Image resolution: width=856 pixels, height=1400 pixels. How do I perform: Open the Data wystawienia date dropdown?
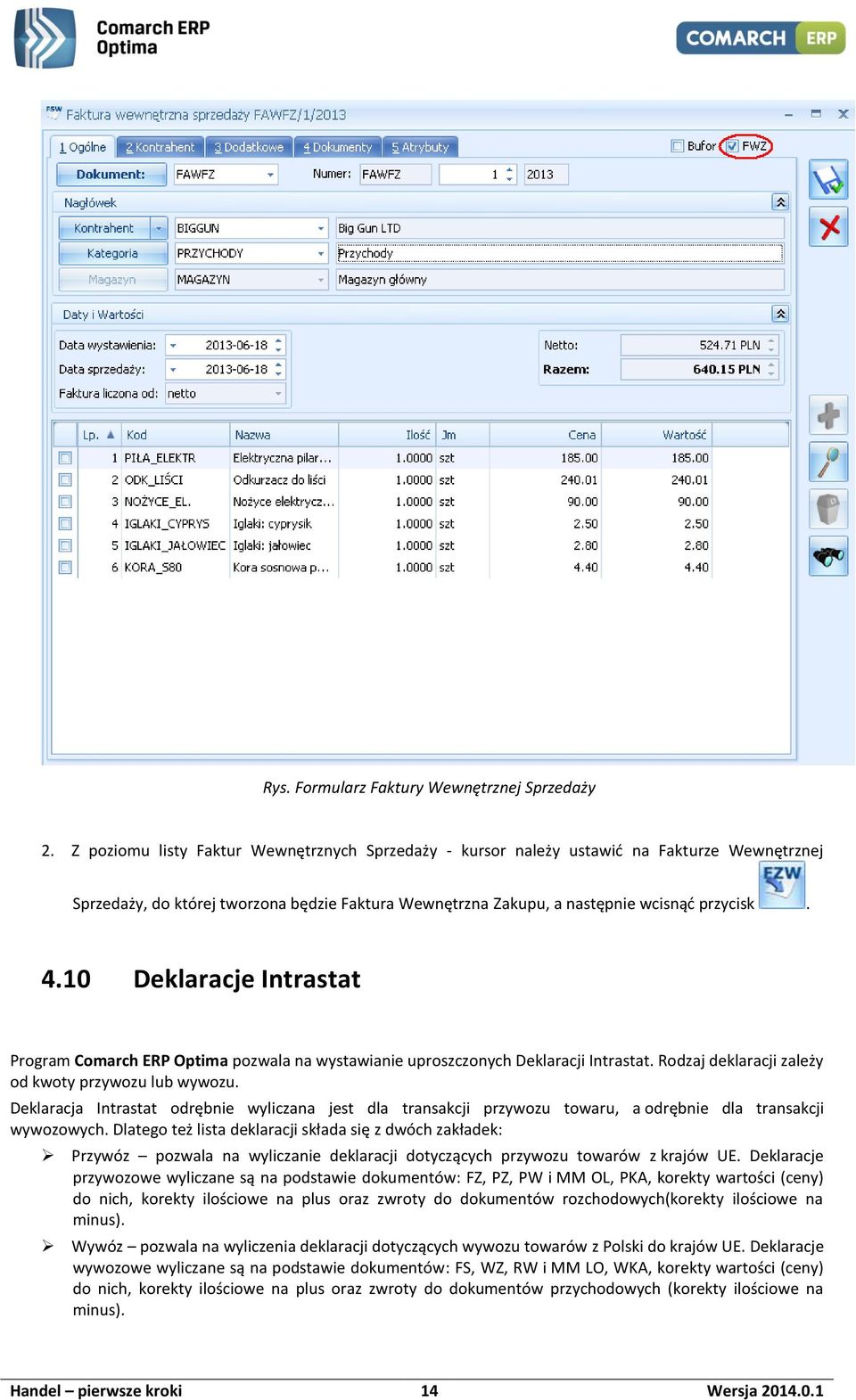tap(174, 346)
